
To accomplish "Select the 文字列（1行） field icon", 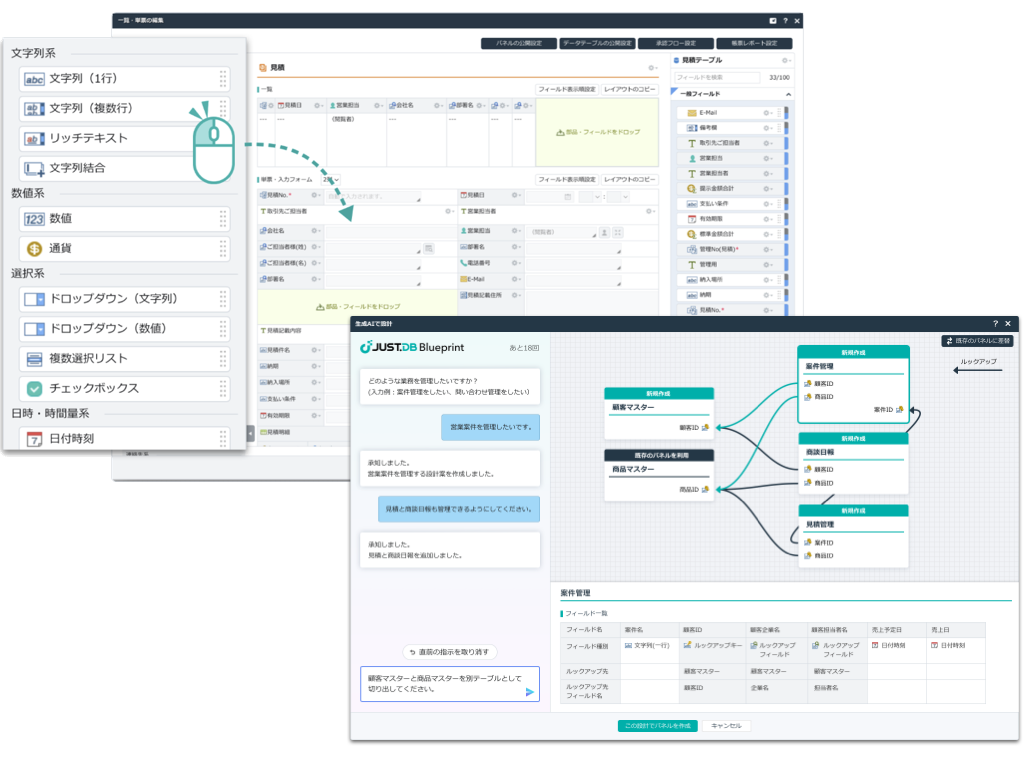I will tap(34, 79).
